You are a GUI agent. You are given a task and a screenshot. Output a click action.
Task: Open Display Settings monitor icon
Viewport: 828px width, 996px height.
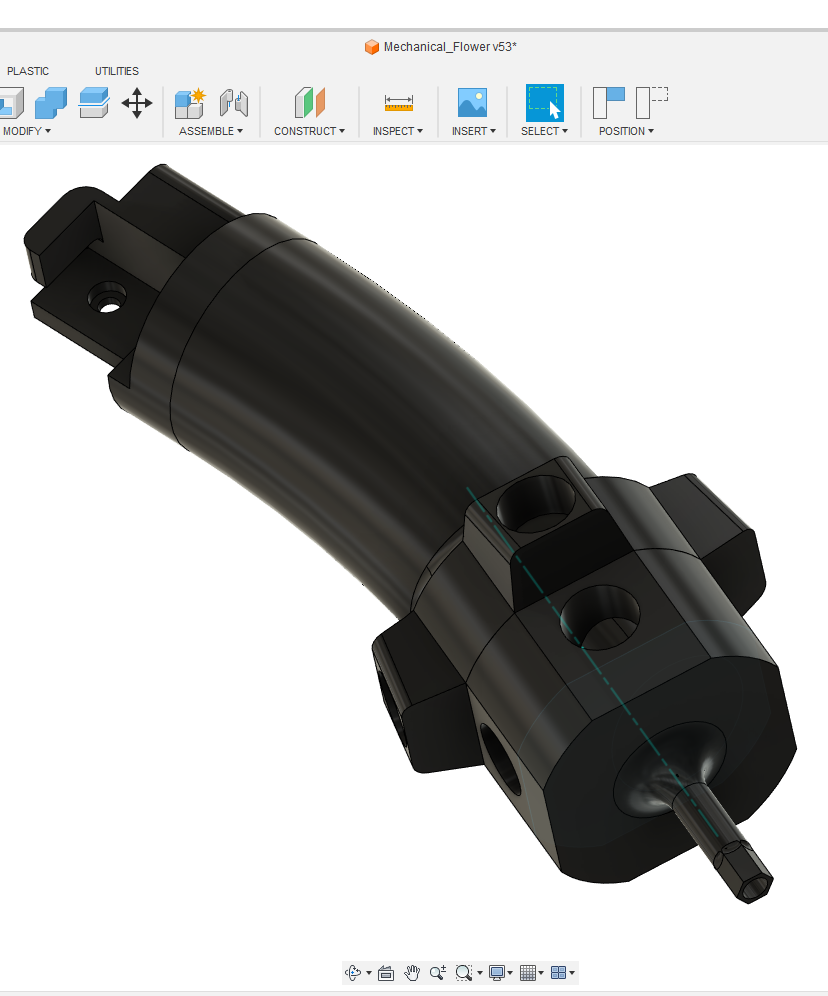pos(497,972)
